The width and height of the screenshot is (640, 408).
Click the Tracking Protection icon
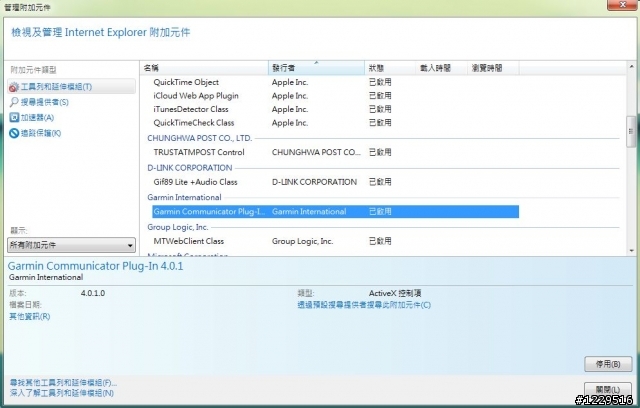(14, 133)
